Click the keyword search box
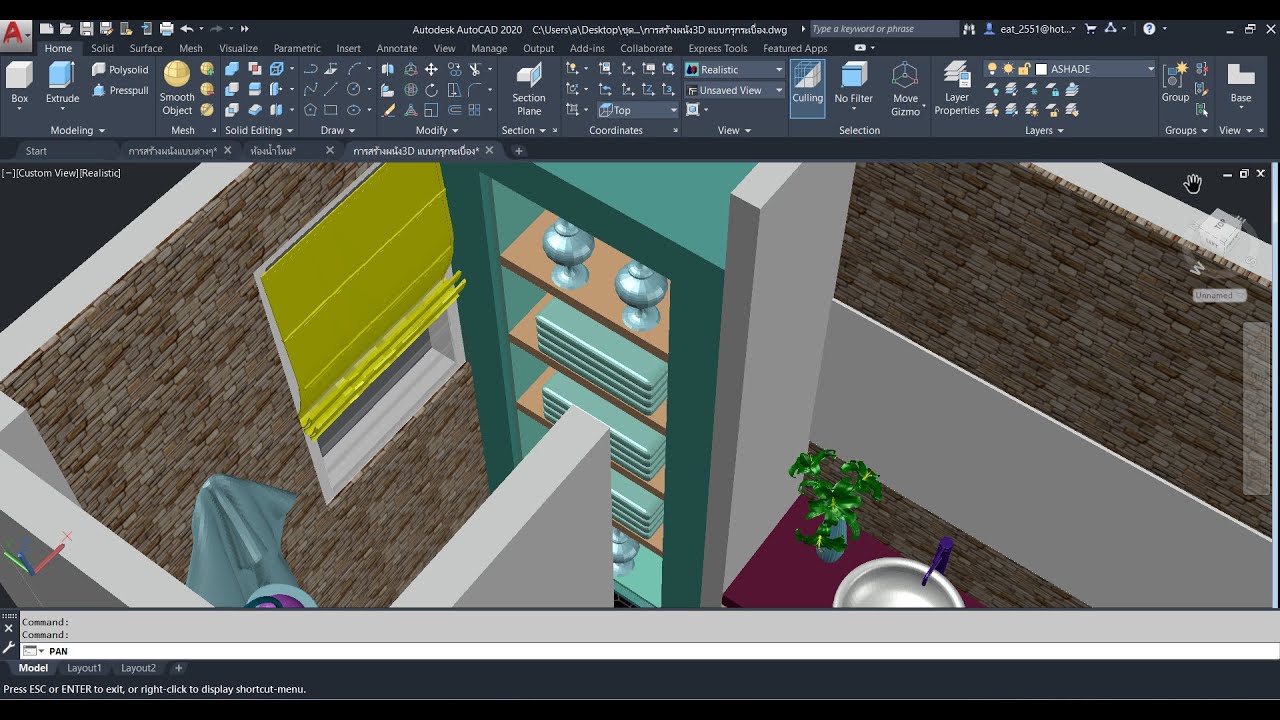Screen dimensions: 1280x720 point(883,29)
